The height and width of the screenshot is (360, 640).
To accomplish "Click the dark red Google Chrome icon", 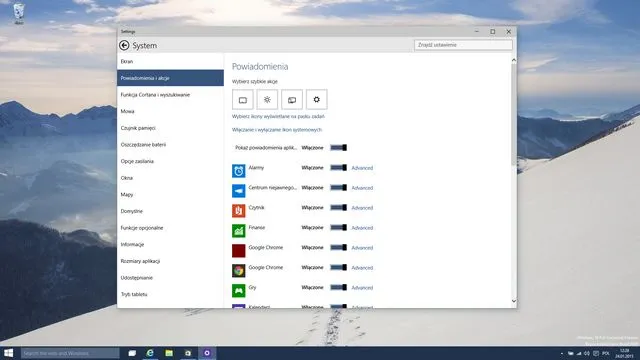I will click(239, 251).
